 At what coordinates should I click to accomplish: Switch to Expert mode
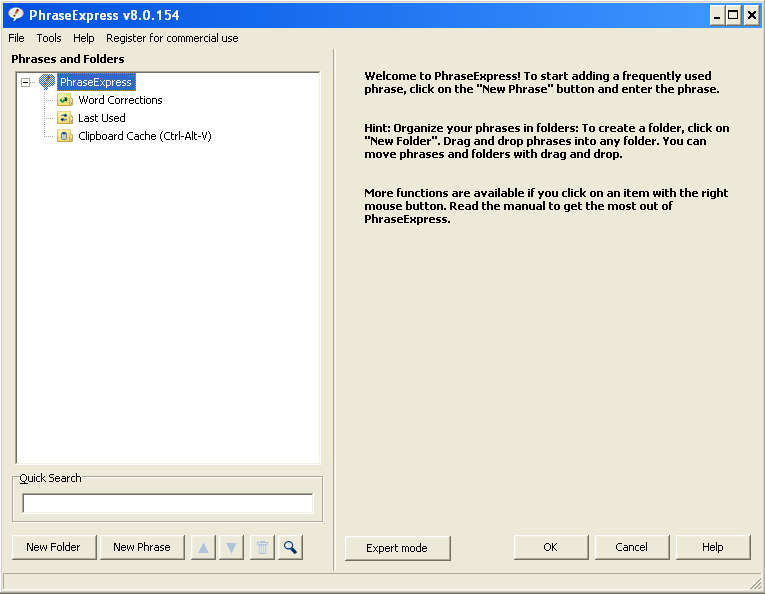tap(397, 548)
